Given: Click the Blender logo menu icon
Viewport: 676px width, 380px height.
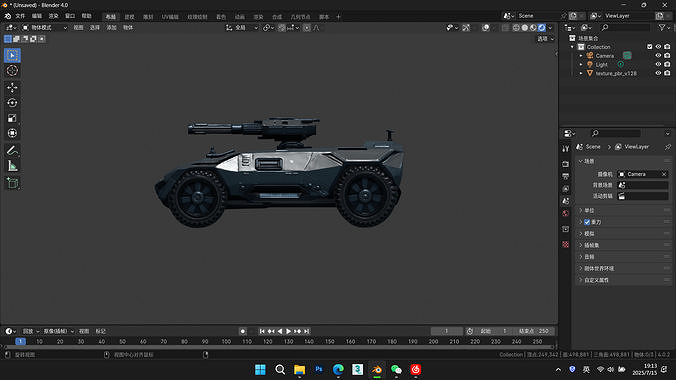Looking at the screenshot, I should [8, 16].
